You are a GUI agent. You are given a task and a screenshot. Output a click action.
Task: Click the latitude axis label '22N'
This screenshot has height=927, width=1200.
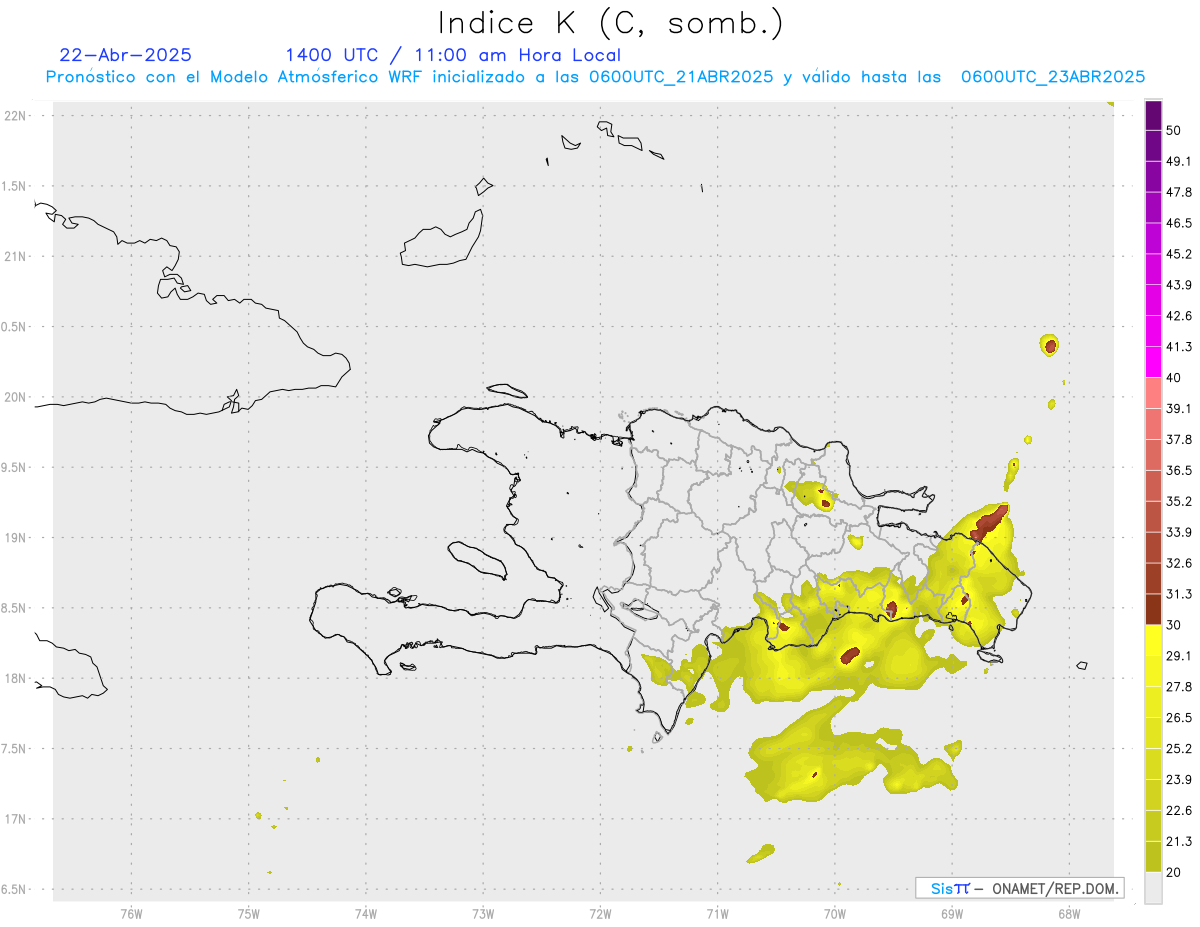(x=17, y=116)
